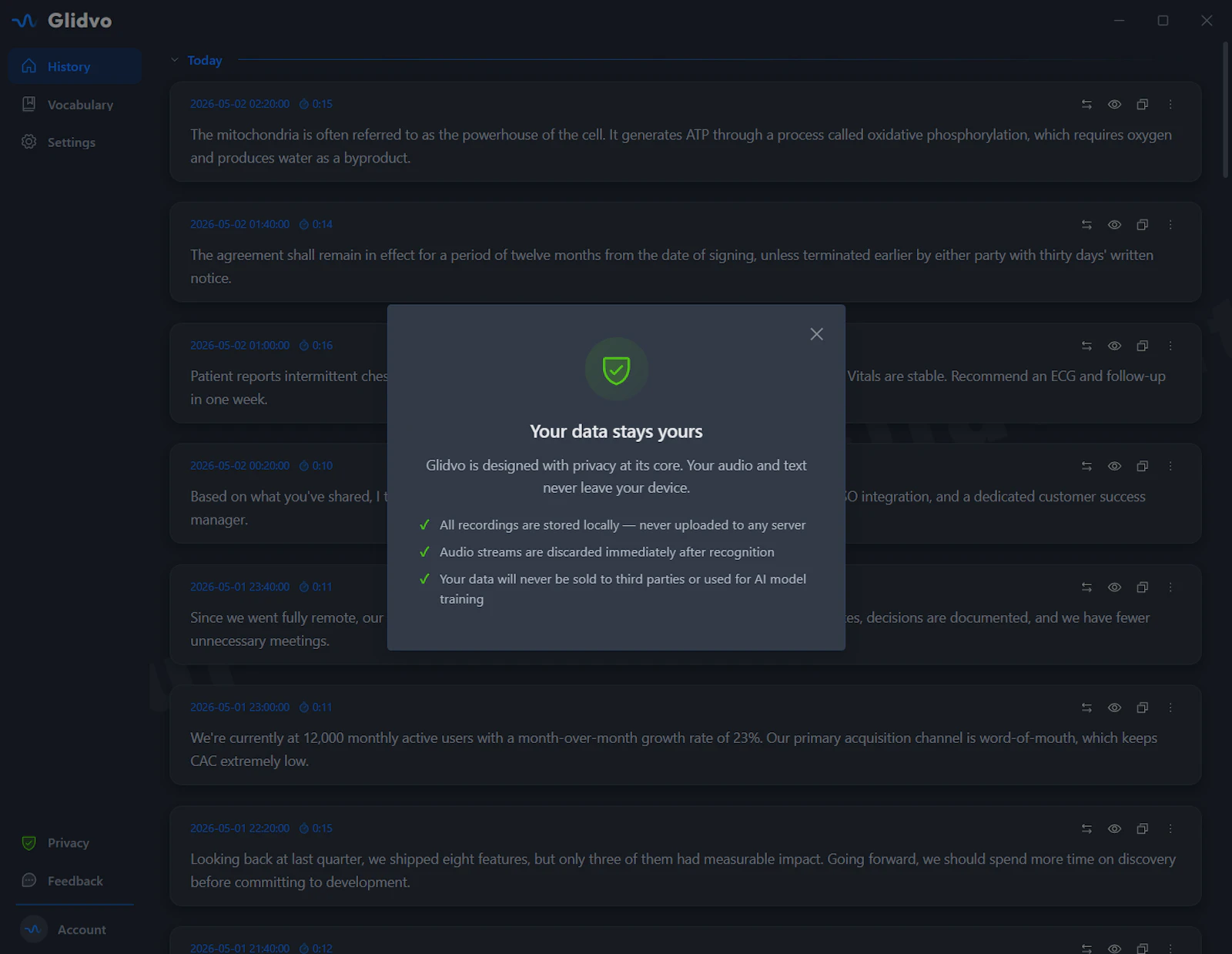The image size is (1232, 954).
Task: Copy the 12,000 monthly users transcript
Action: click(1142, 708)
